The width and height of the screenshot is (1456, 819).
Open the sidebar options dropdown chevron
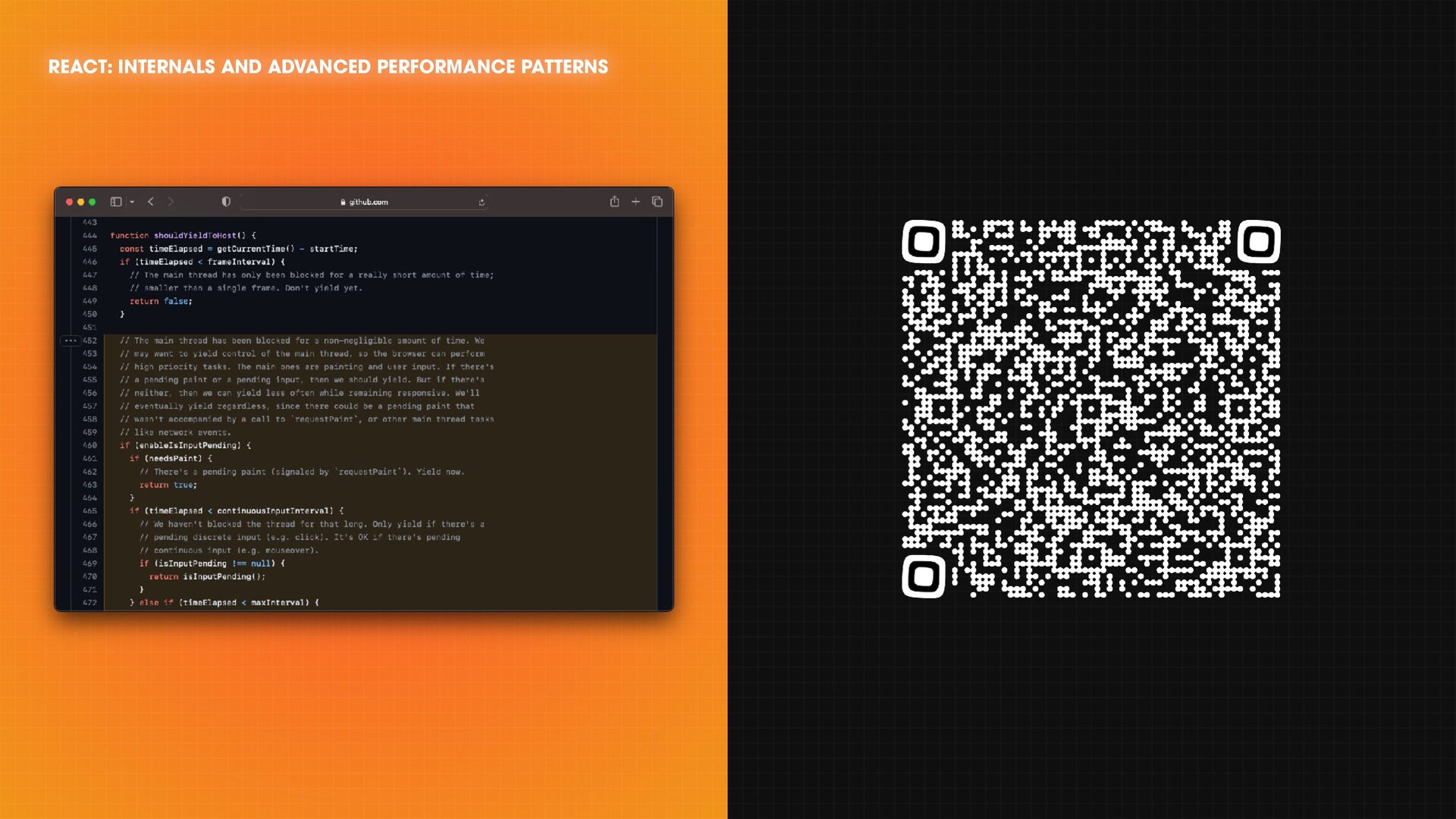132,202
